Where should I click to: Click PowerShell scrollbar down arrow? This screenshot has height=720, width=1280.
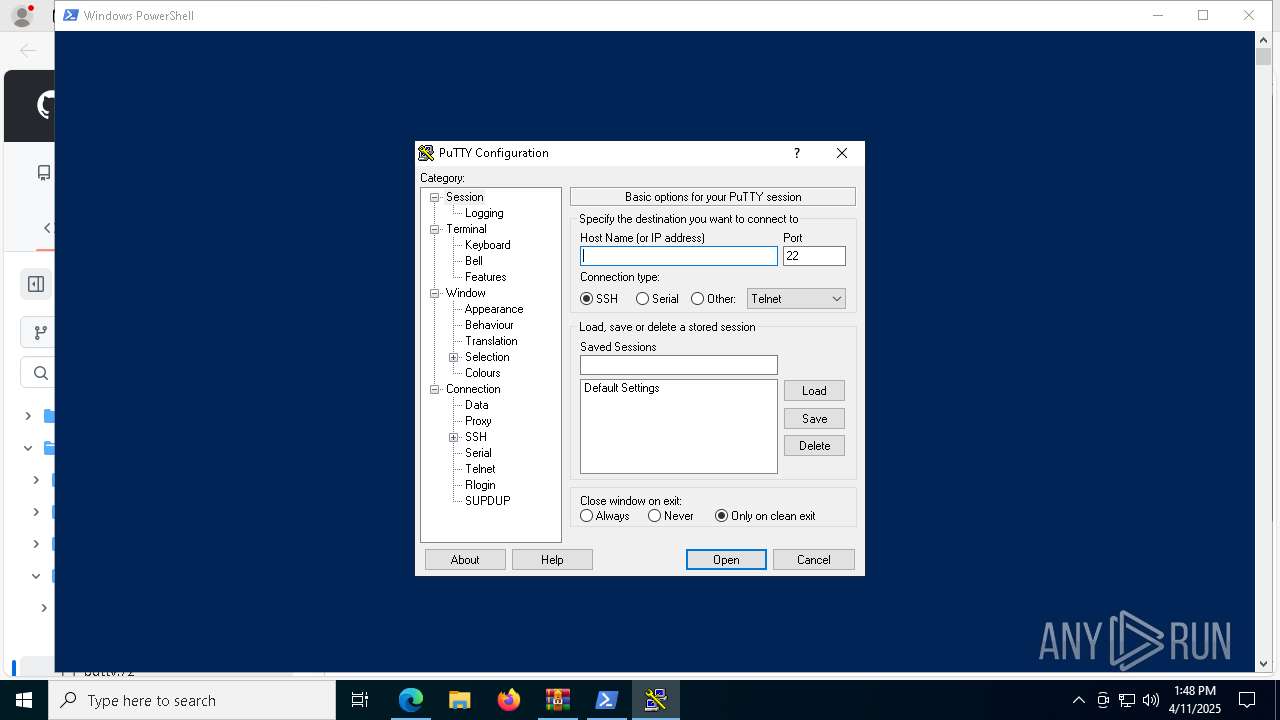(1263, 663)
